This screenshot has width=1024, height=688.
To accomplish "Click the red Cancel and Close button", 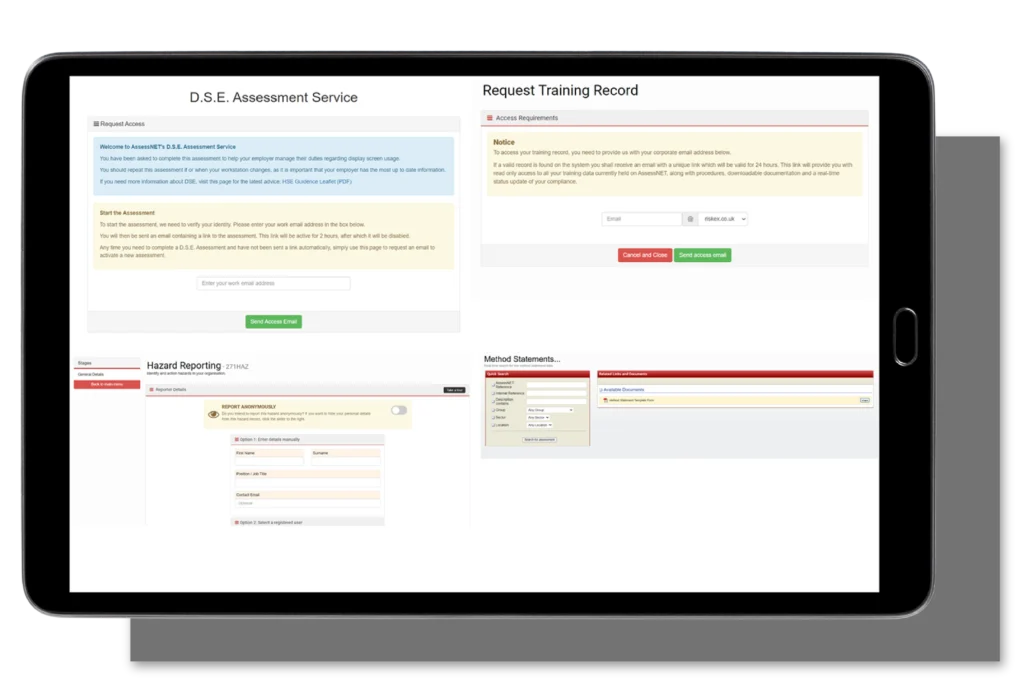I will (x=645, y=255).
